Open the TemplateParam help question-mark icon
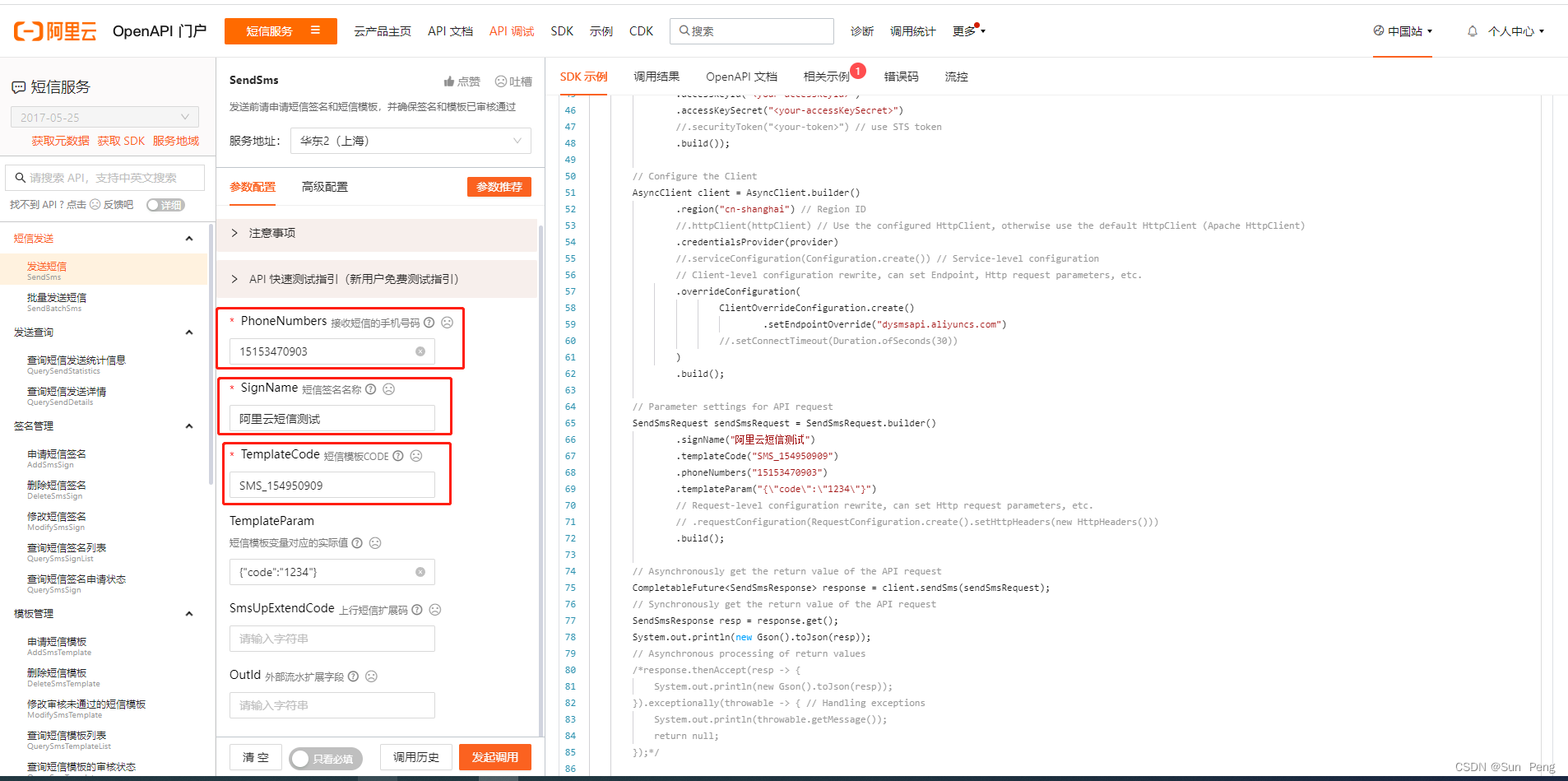 (x=357, y=543)
